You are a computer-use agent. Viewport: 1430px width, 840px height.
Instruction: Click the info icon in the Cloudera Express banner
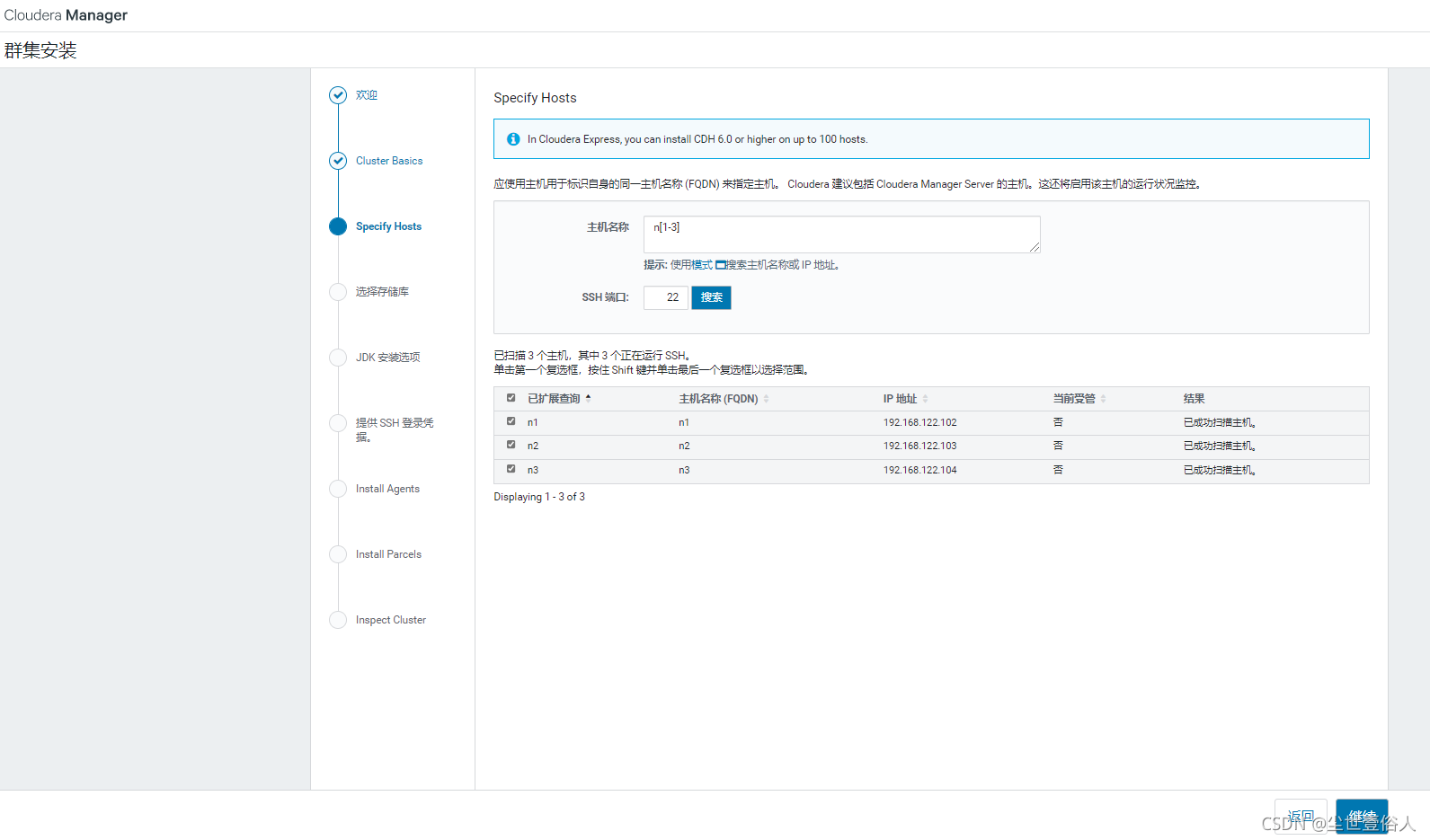[513, 139]
